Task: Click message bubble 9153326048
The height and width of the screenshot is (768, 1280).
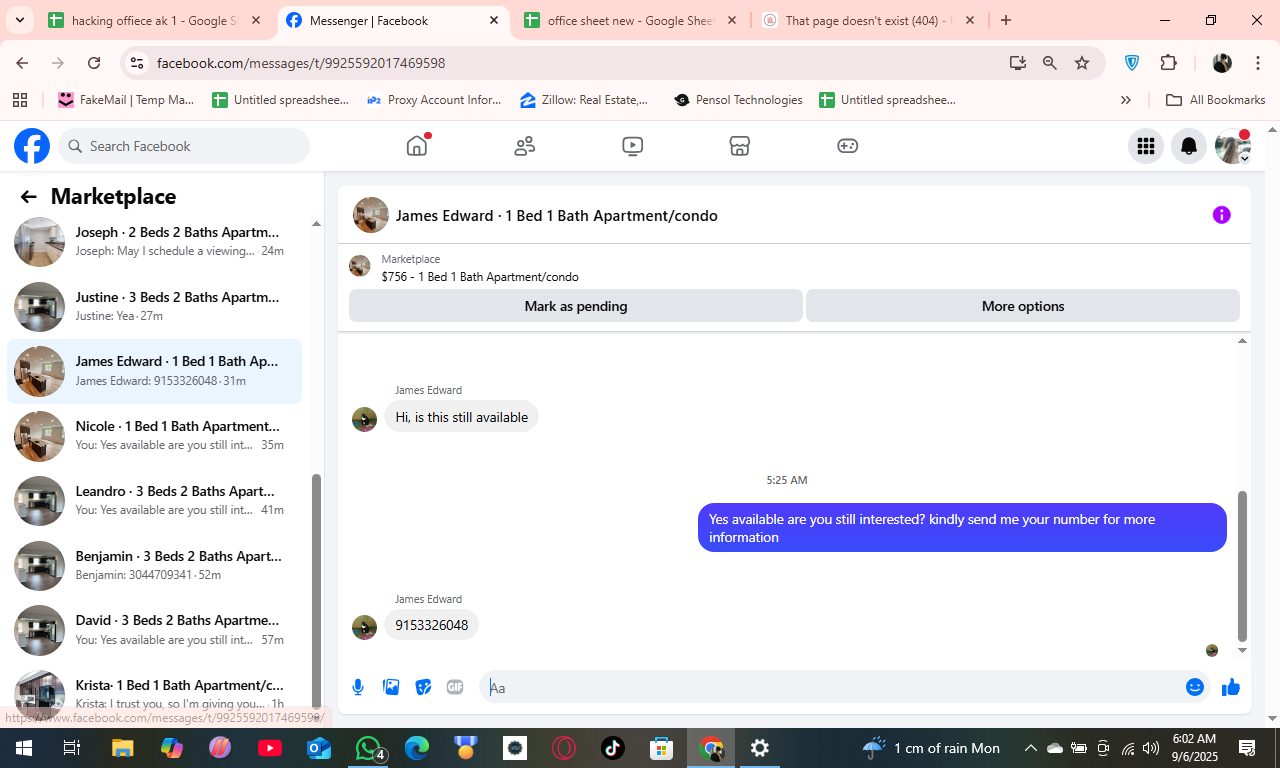Action: pyautogui.click(x=431, y=625)
